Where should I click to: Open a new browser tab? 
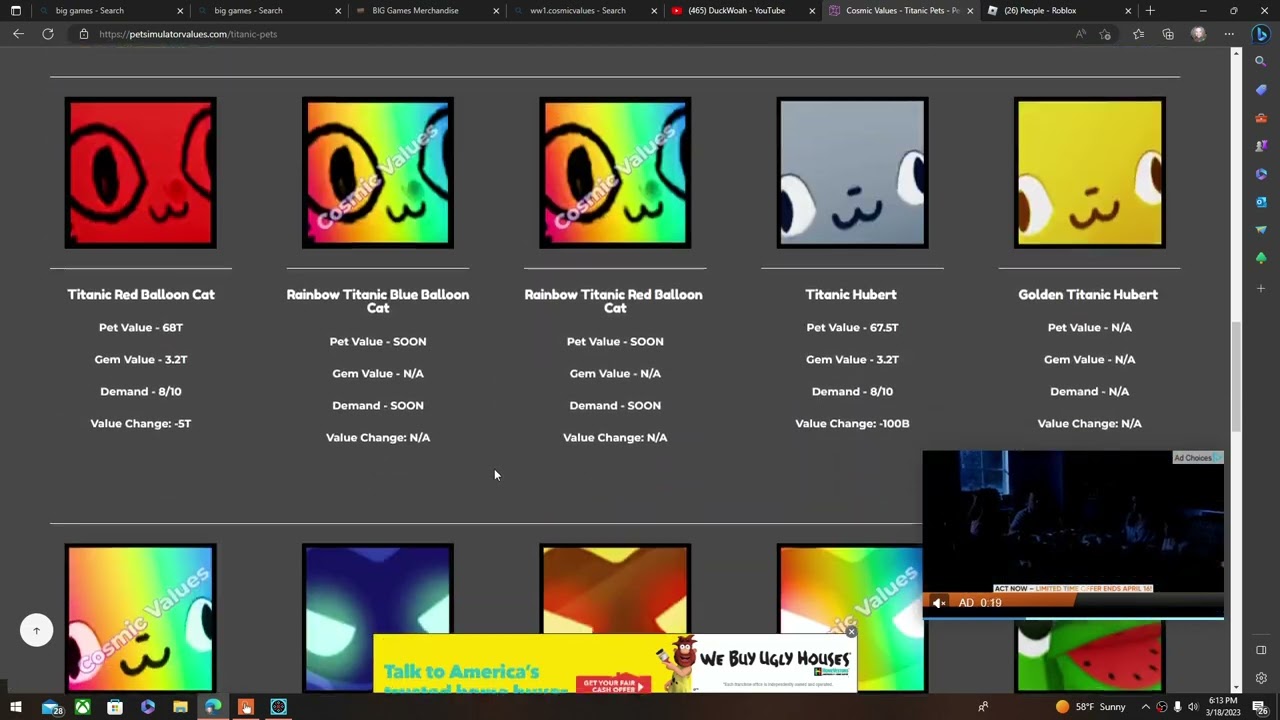[x=1150, y=11]
